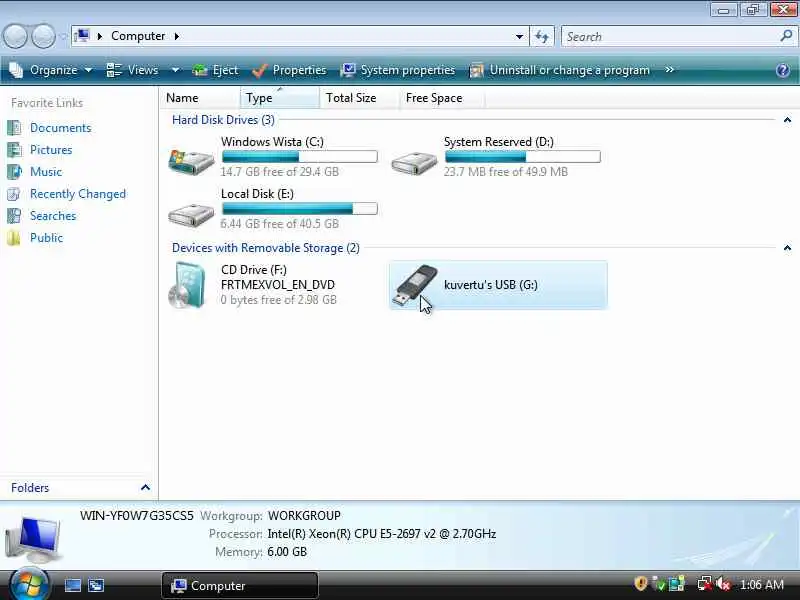Select the System Reserved (D:) drive icon
The image size is (800, 600).
(414, 163)
